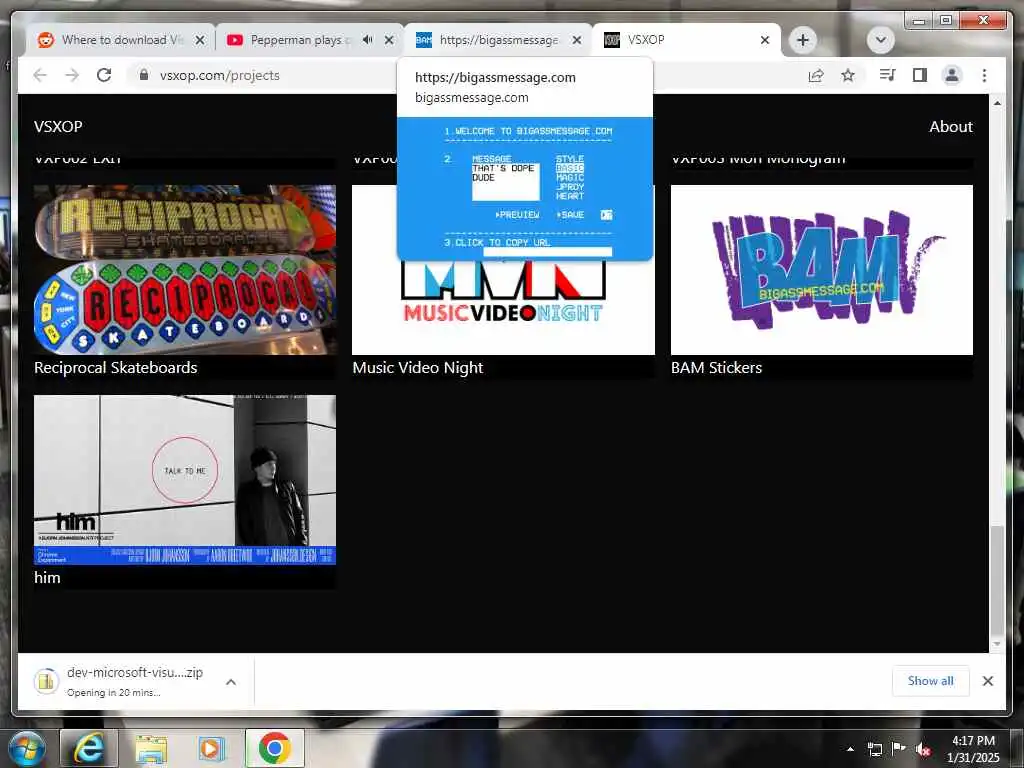Open the media controls icon
The width and height of the screenshot is (1024, 768).
click(888, 75)
